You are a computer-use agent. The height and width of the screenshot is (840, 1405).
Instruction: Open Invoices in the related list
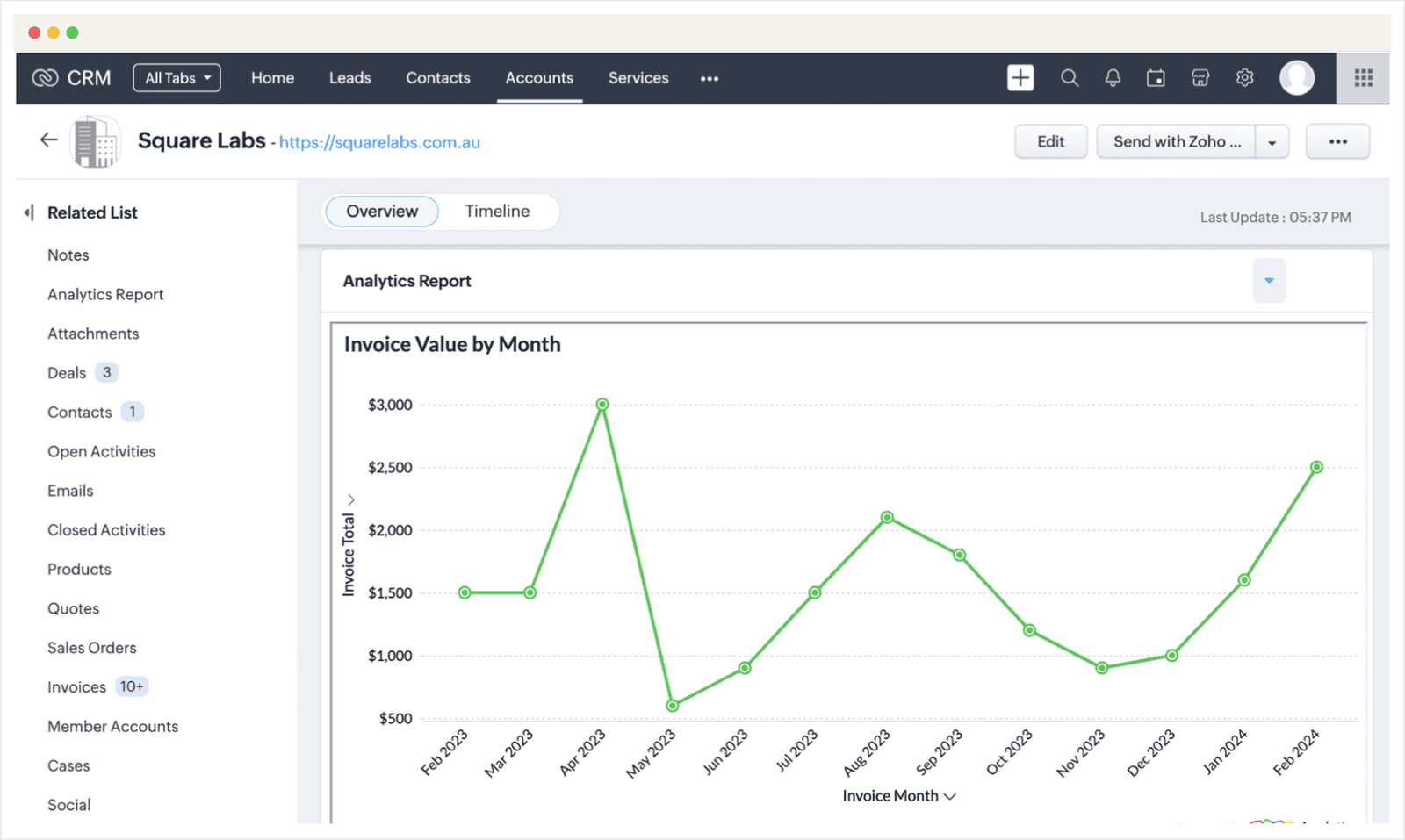pos(76,687)
